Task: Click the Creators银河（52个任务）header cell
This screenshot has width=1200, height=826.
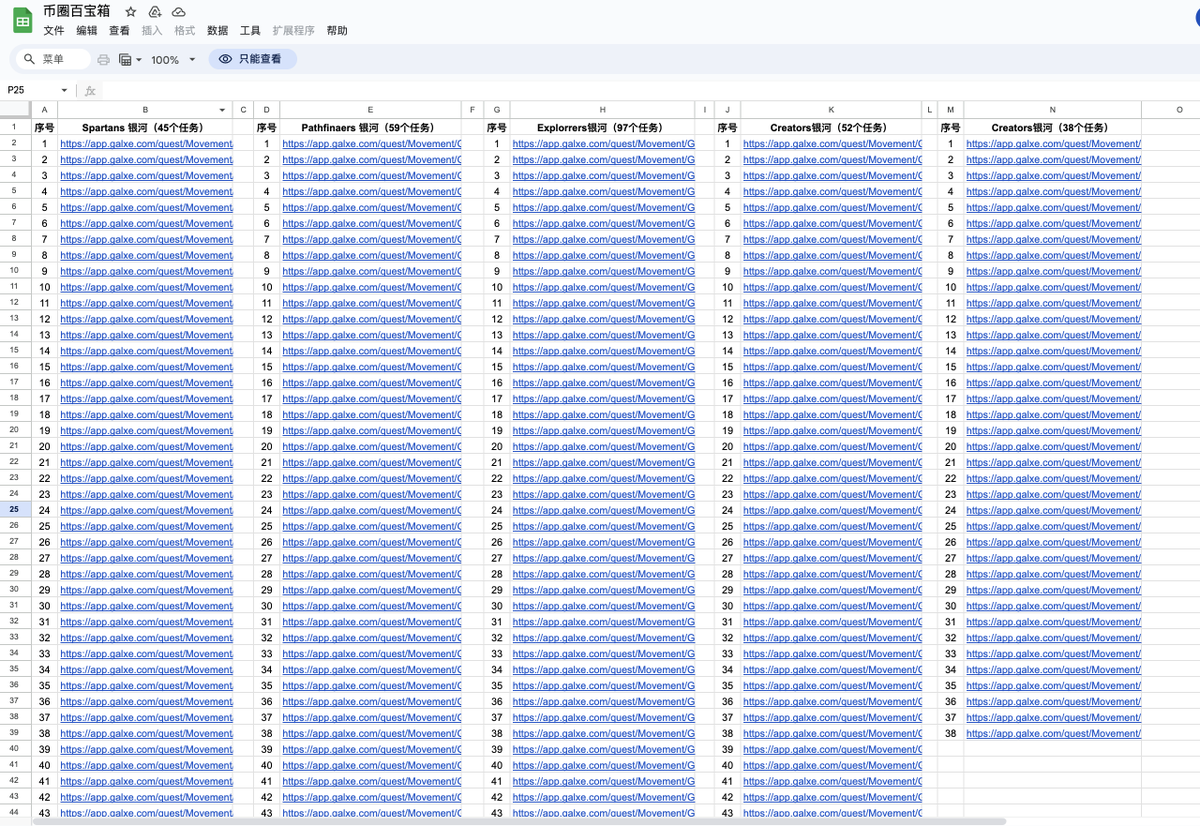Action: (x=831, y=127)
